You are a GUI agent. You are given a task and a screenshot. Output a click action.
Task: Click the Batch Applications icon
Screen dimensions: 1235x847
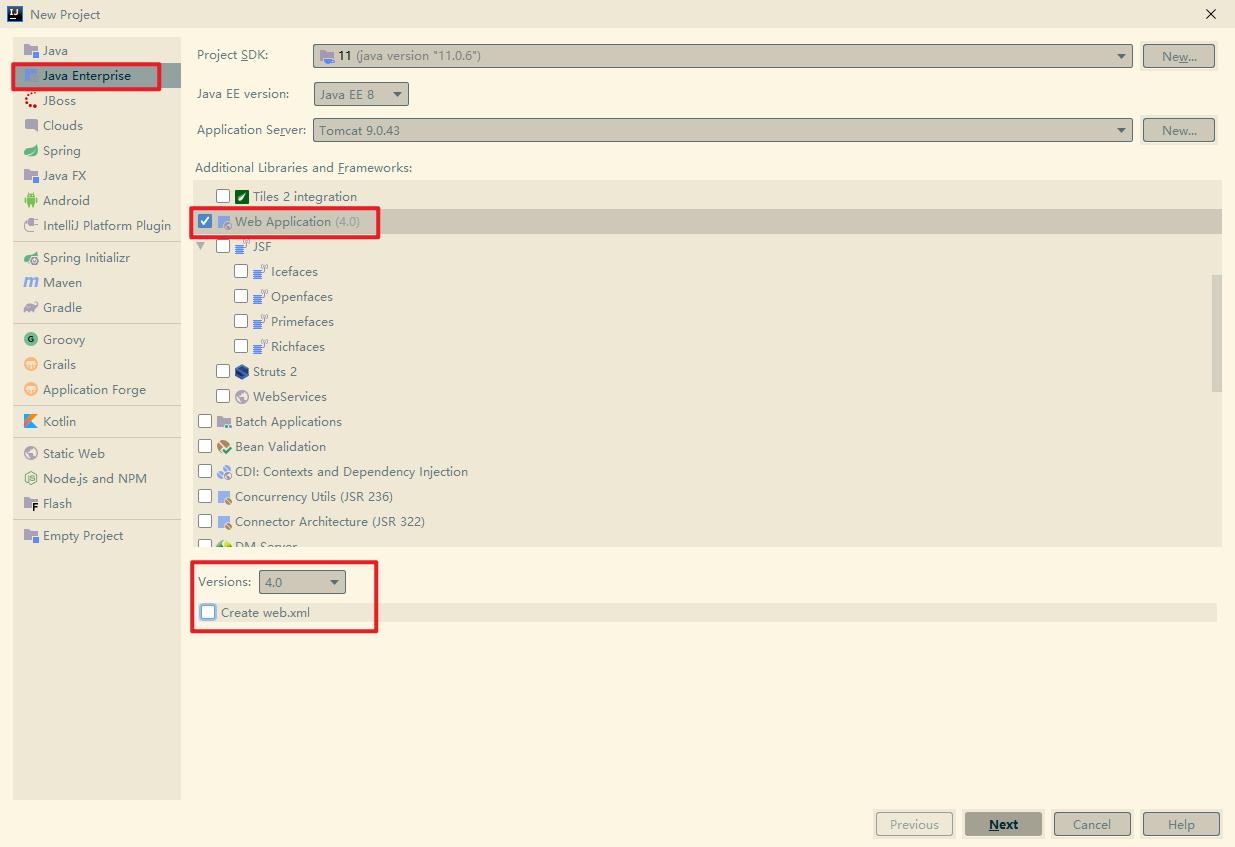pos(224,421)
